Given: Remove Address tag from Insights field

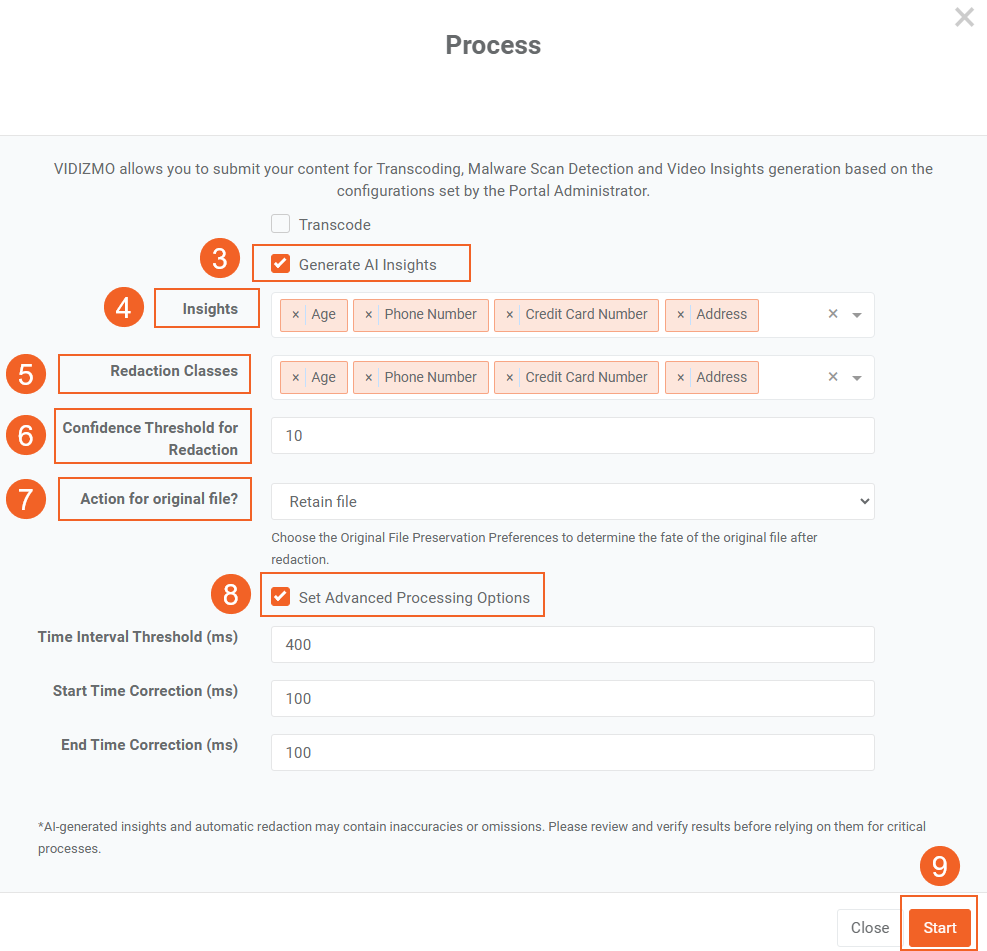Looking at the screenshot, I should [681, 315].
